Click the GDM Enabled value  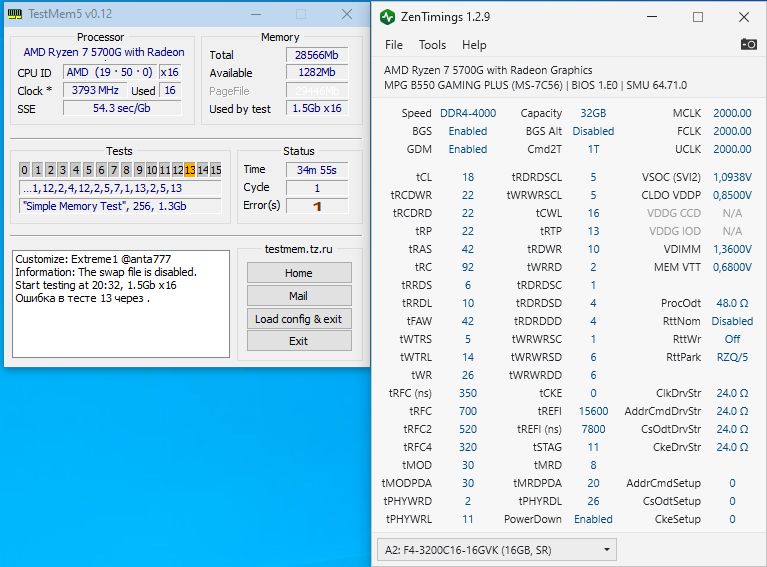pyautogui.click(x=468, y=149)
